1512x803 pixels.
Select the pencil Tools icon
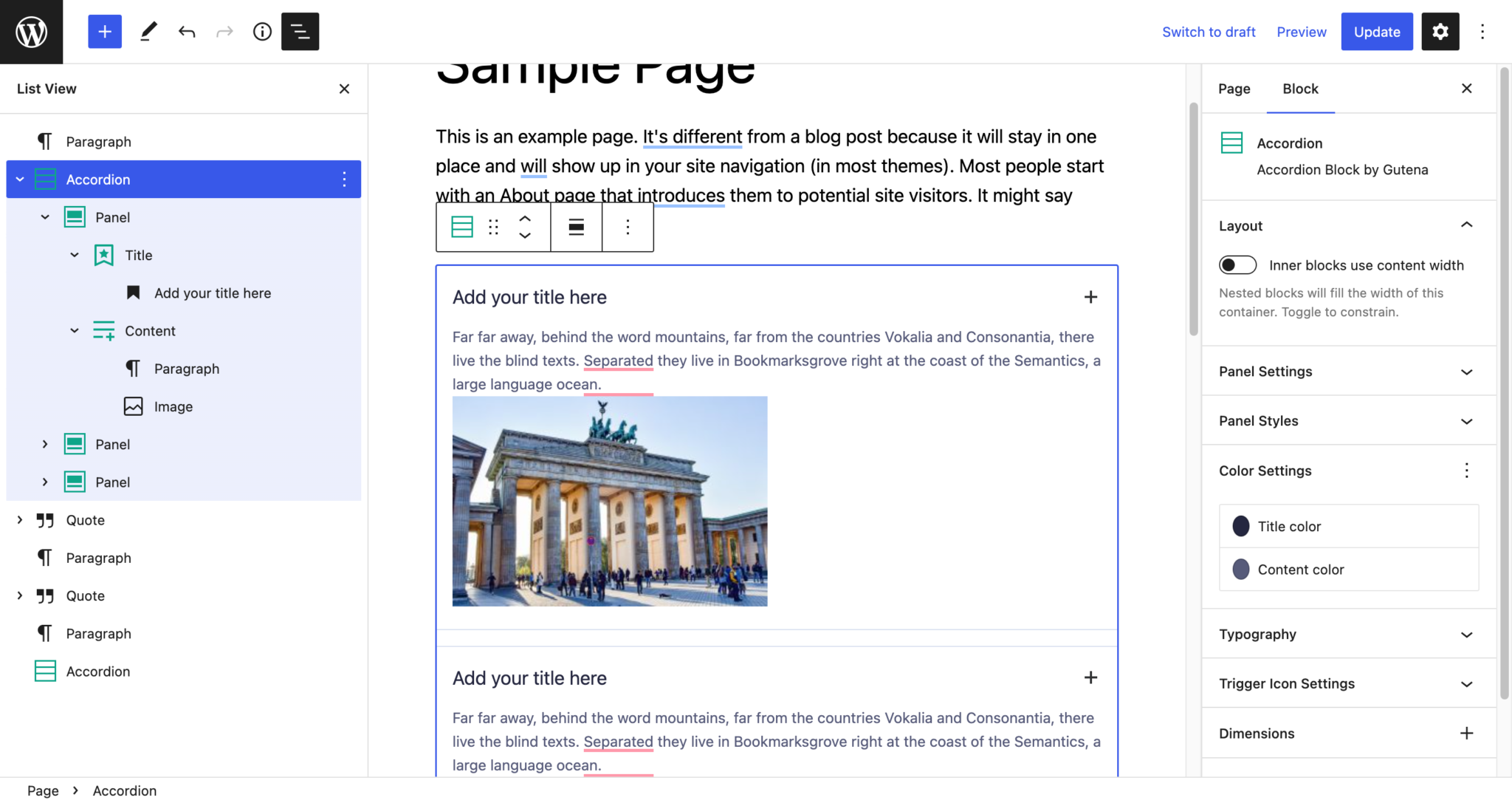(x=148, y=32)
